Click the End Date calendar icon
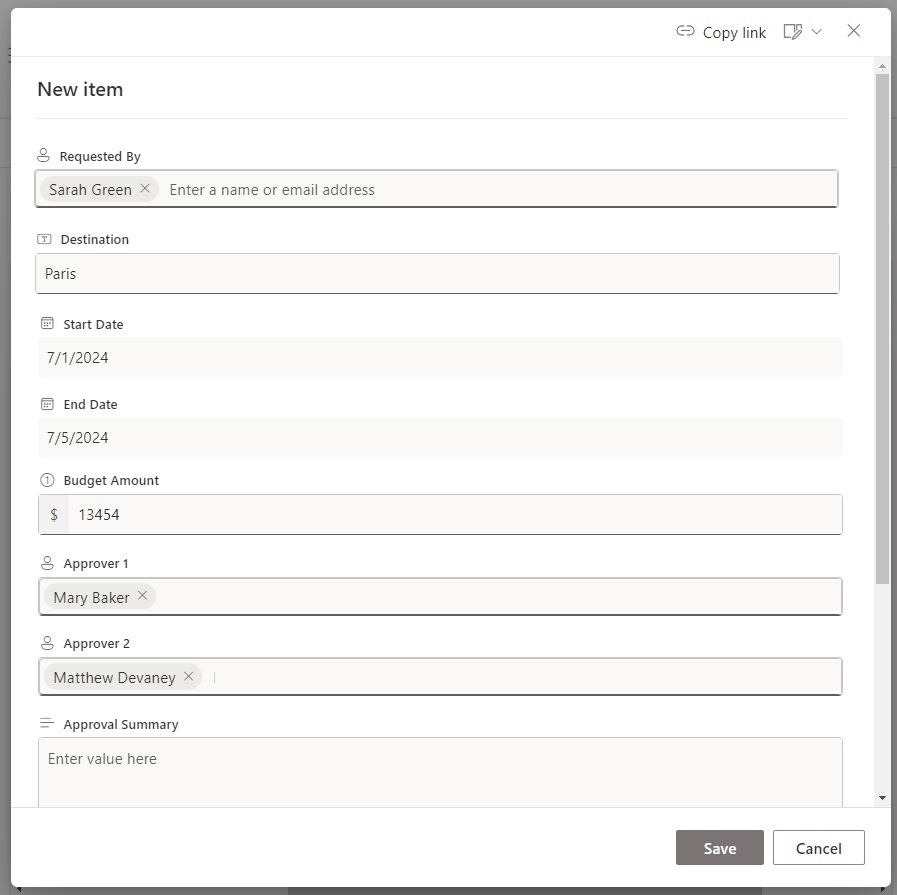Image resolution: width=897 pixels, height=895 pixels. 47,404
